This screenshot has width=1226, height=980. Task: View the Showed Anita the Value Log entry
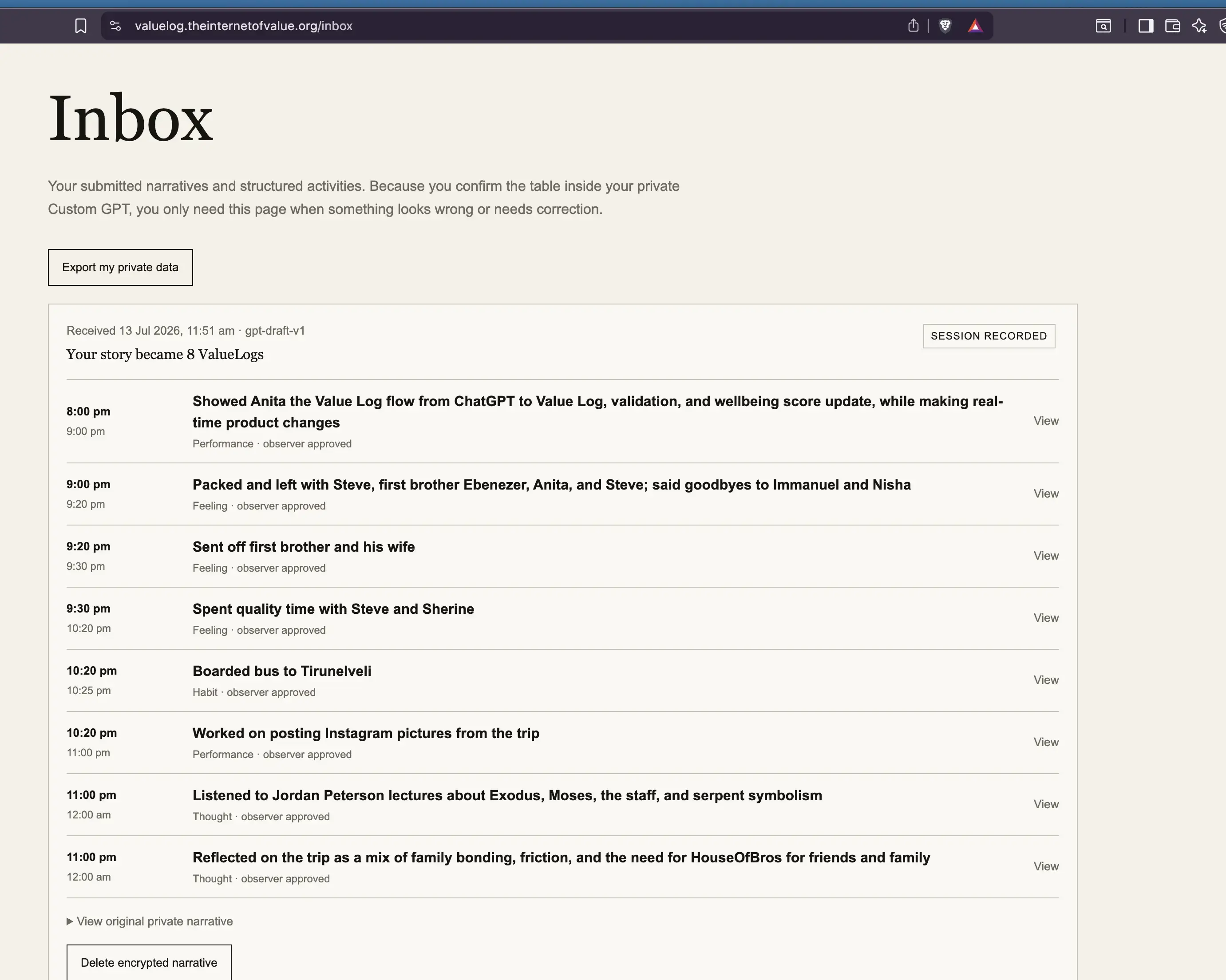(x=1046, y=421)
